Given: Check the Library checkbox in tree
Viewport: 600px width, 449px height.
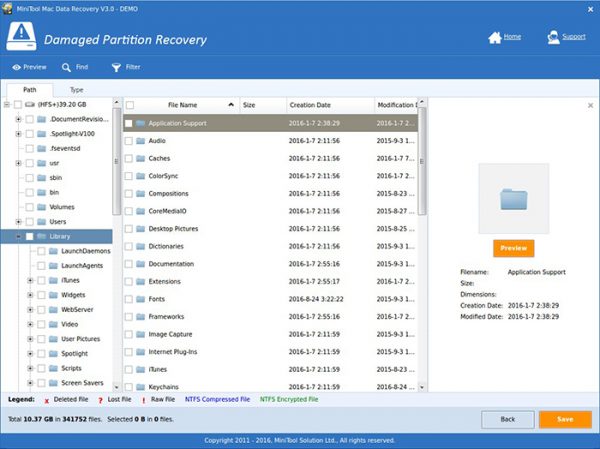Looking at the screenshot, I should pos(29,237).
